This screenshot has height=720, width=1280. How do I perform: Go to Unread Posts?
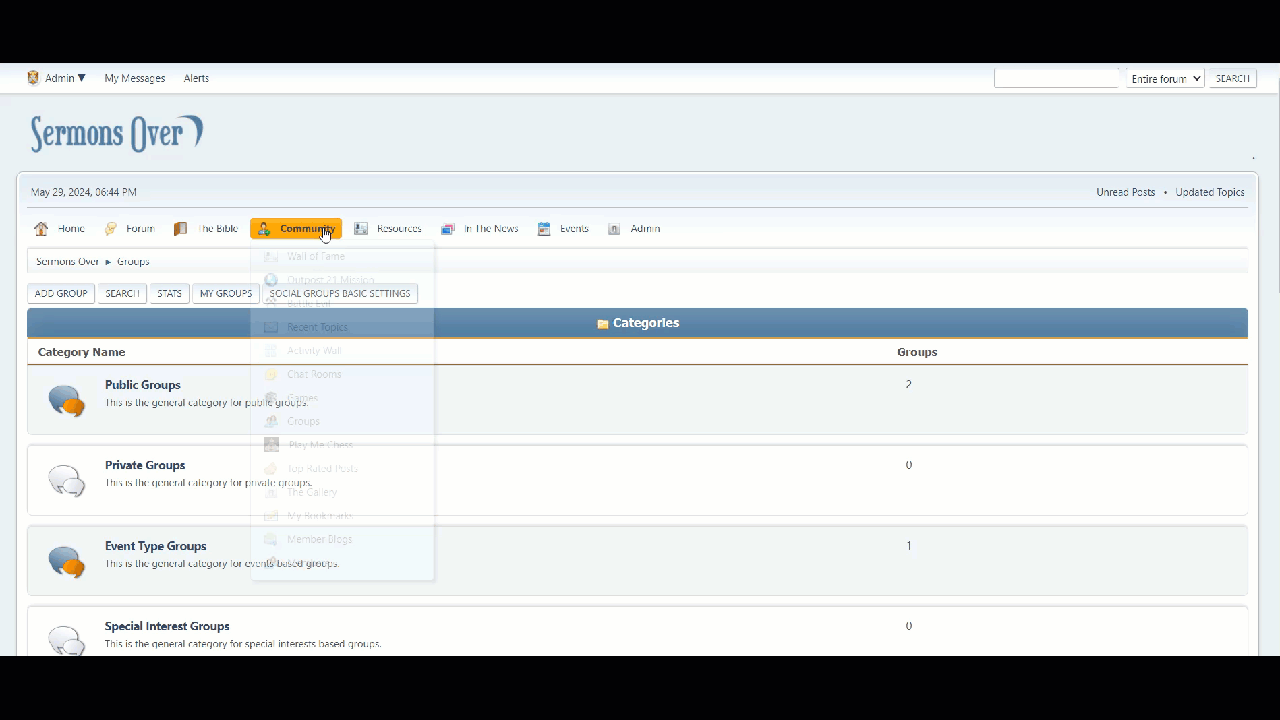point(1125,192)
